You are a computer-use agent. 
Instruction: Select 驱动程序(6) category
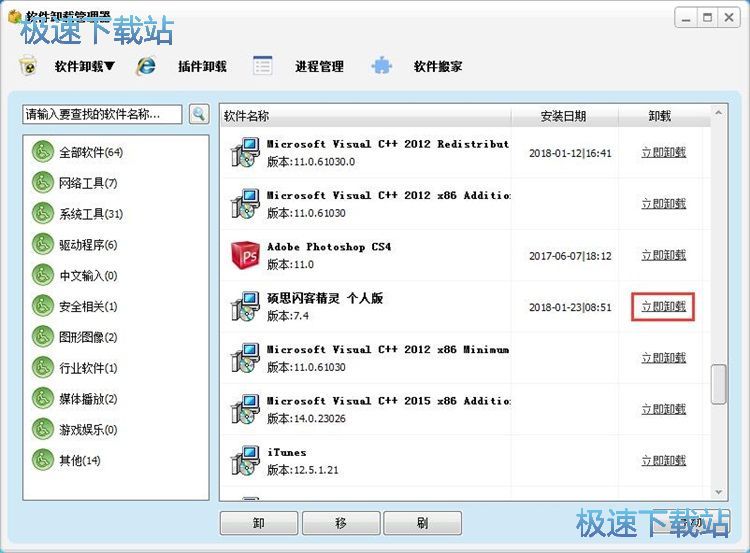tap(88, 244)
